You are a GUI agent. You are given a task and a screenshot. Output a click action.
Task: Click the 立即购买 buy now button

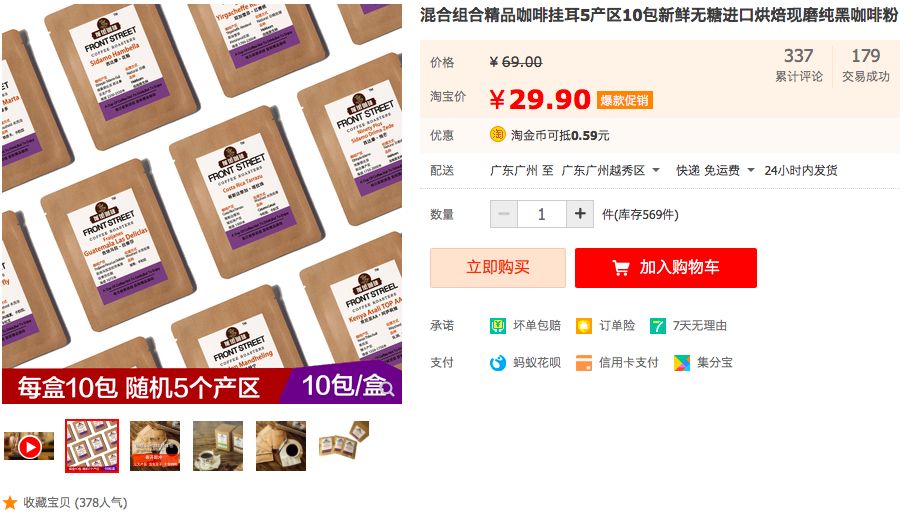[497, 268]
